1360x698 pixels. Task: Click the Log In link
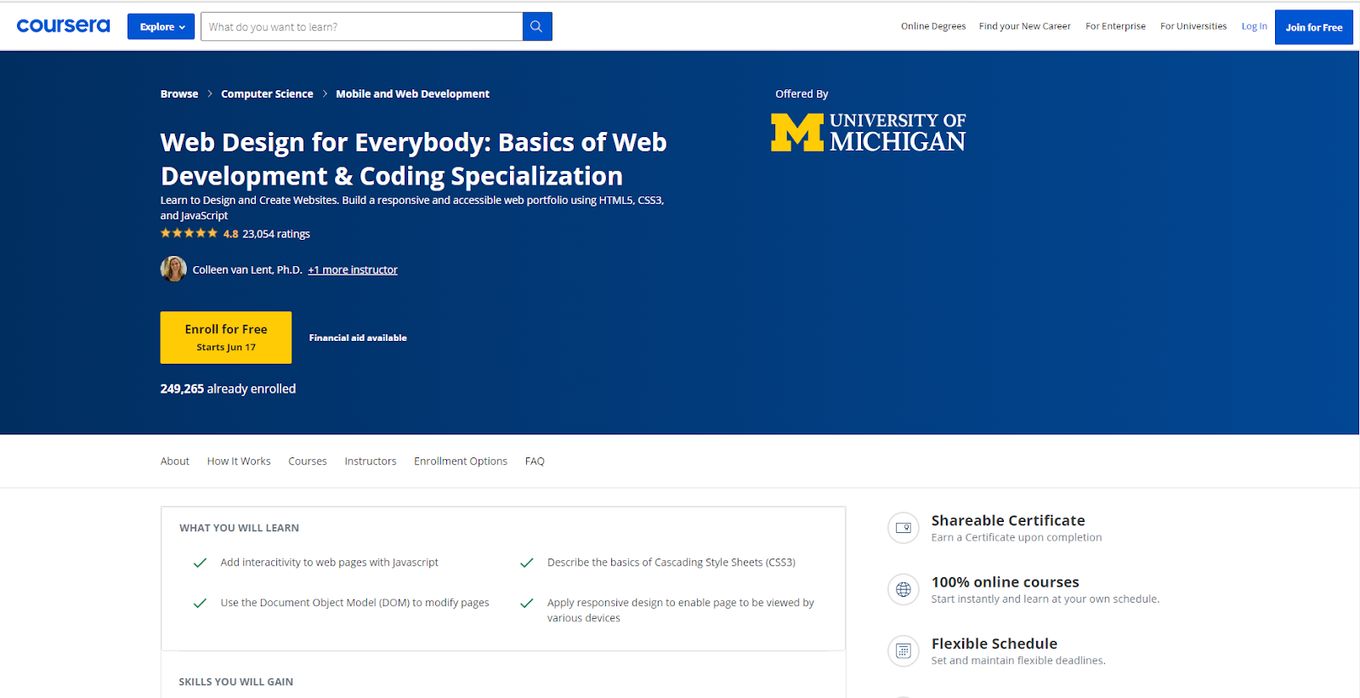click(x=1254, y=27)
